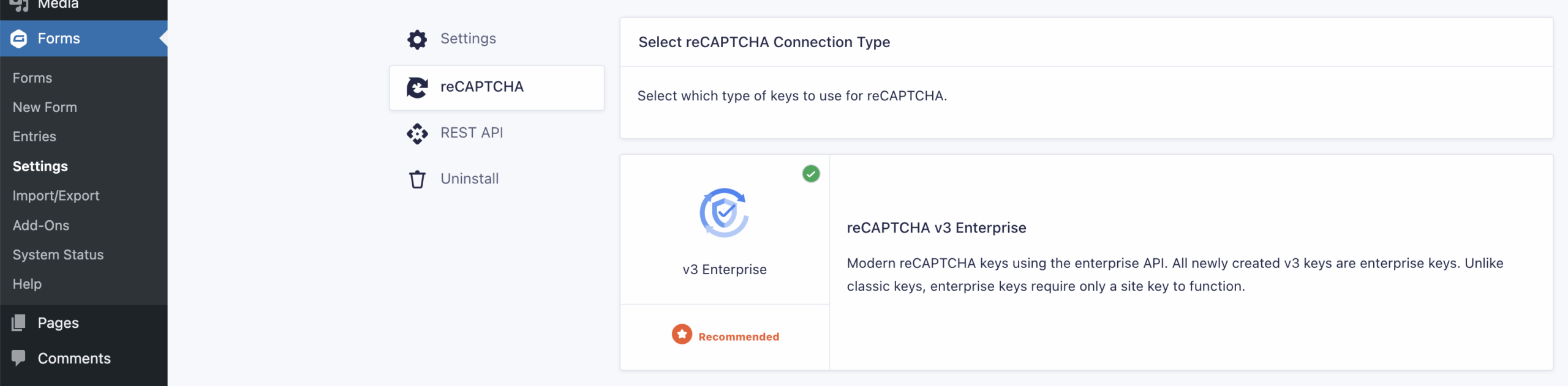Open the Import/Export page
The image size is (1568, 386).
point(56,196)
